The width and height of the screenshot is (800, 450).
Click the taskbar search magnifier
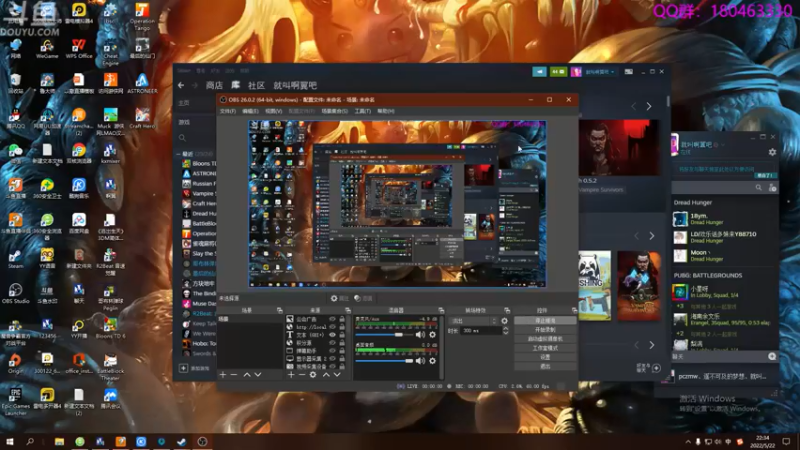[x=30, y=441]
